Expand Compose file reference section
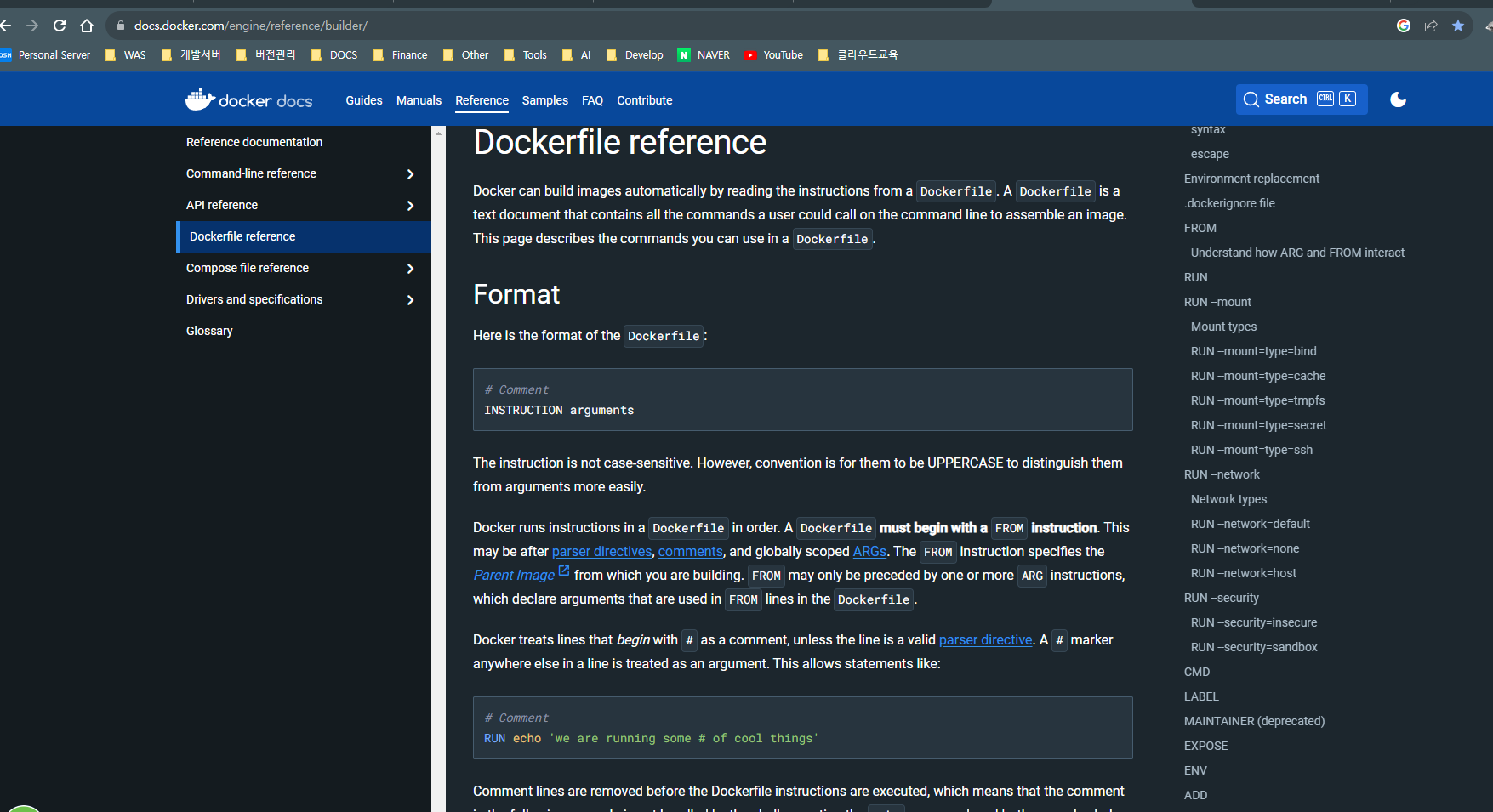 pos(410,269)
